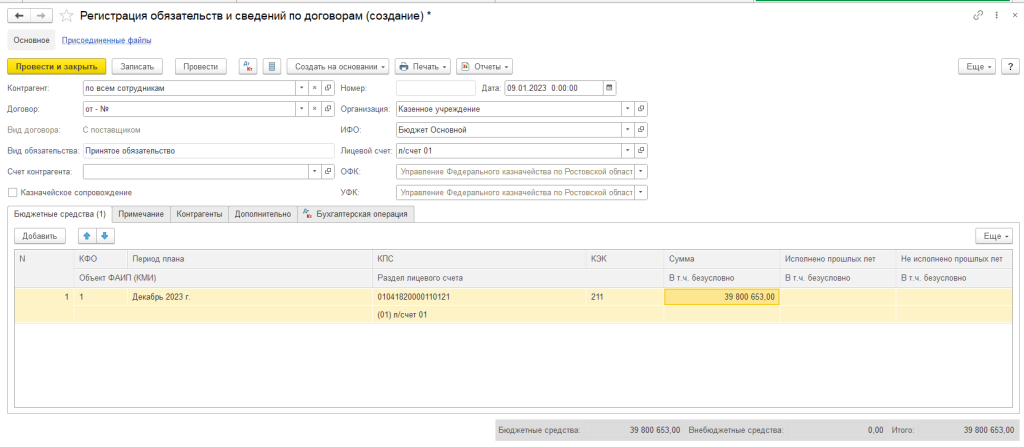Open the Лицевой счет record icon

pyautogui.click(x=641, y=150)
